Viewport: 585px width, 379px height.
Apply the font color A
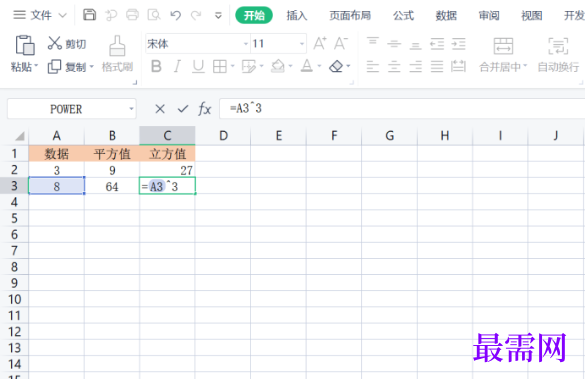tap(307, 66)
